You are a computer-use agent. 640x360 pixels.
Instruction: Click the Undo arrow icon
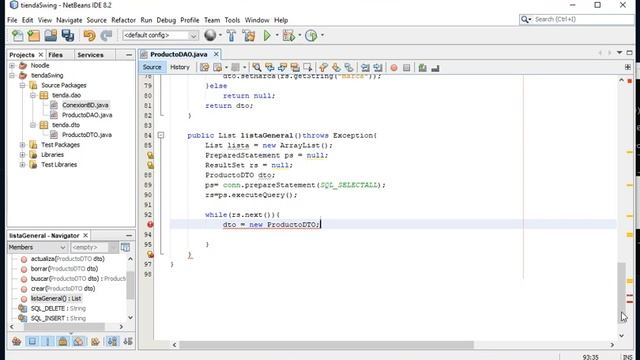pyautogui.click(x=89, y=36)
